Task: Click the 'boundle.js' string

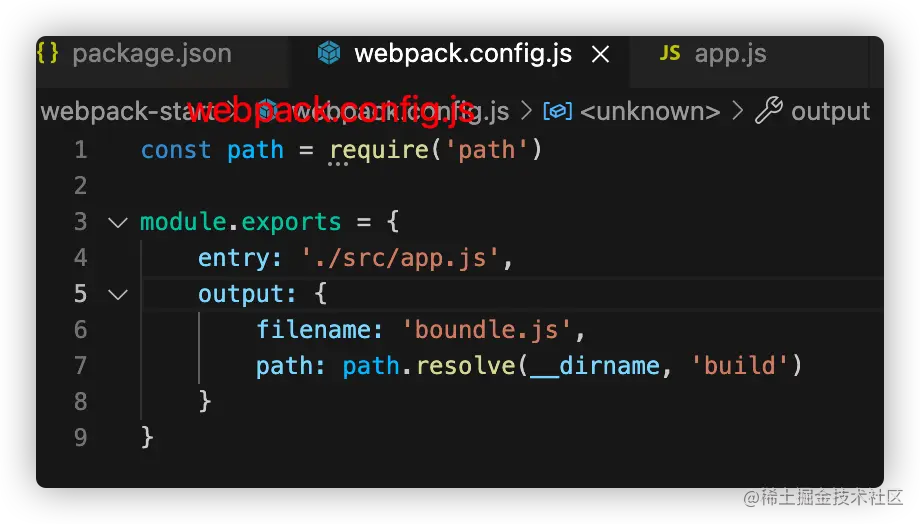Action: point(486,330)
